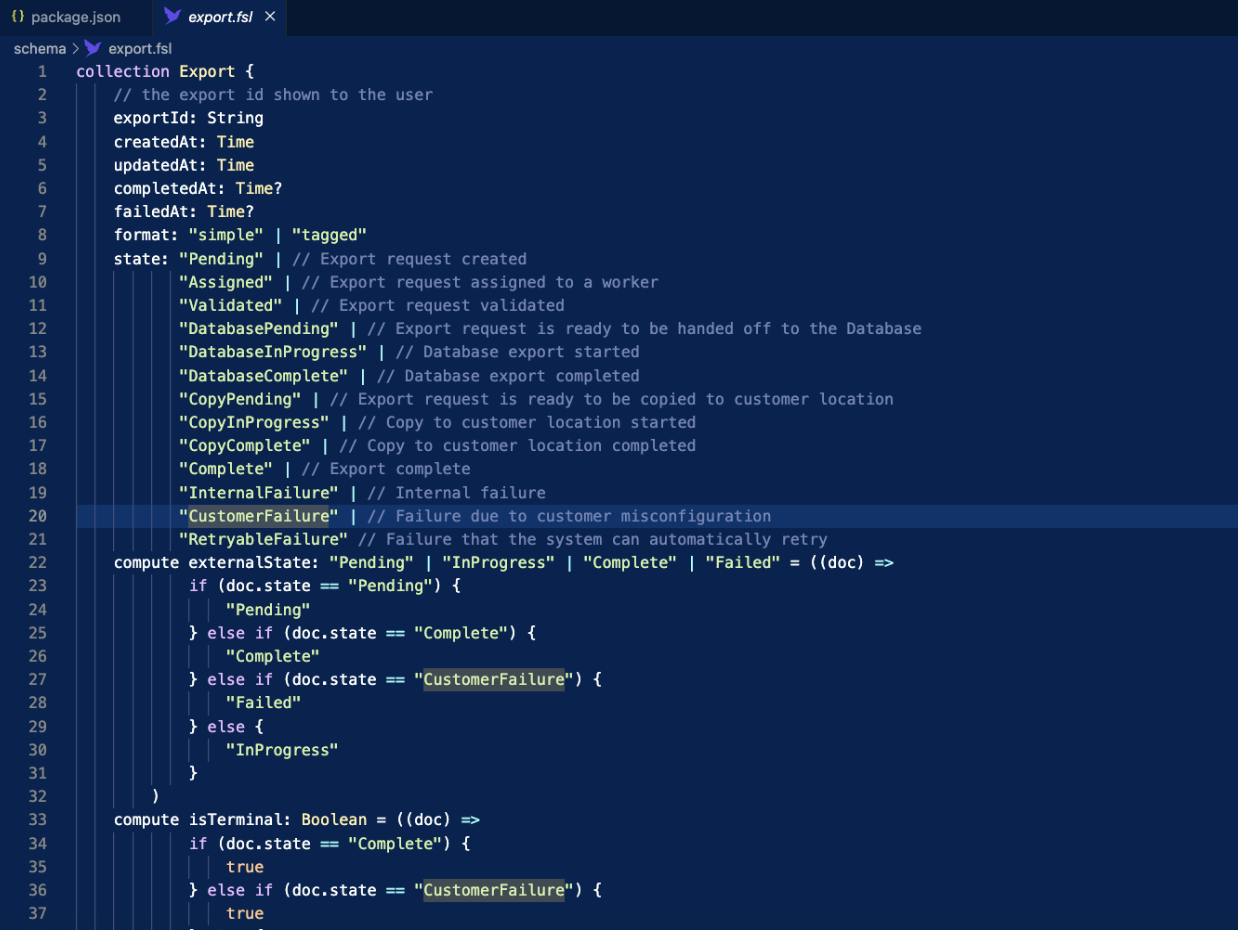
Task: Click the "Pending" return value on line 24
Action: coord(268,609)
